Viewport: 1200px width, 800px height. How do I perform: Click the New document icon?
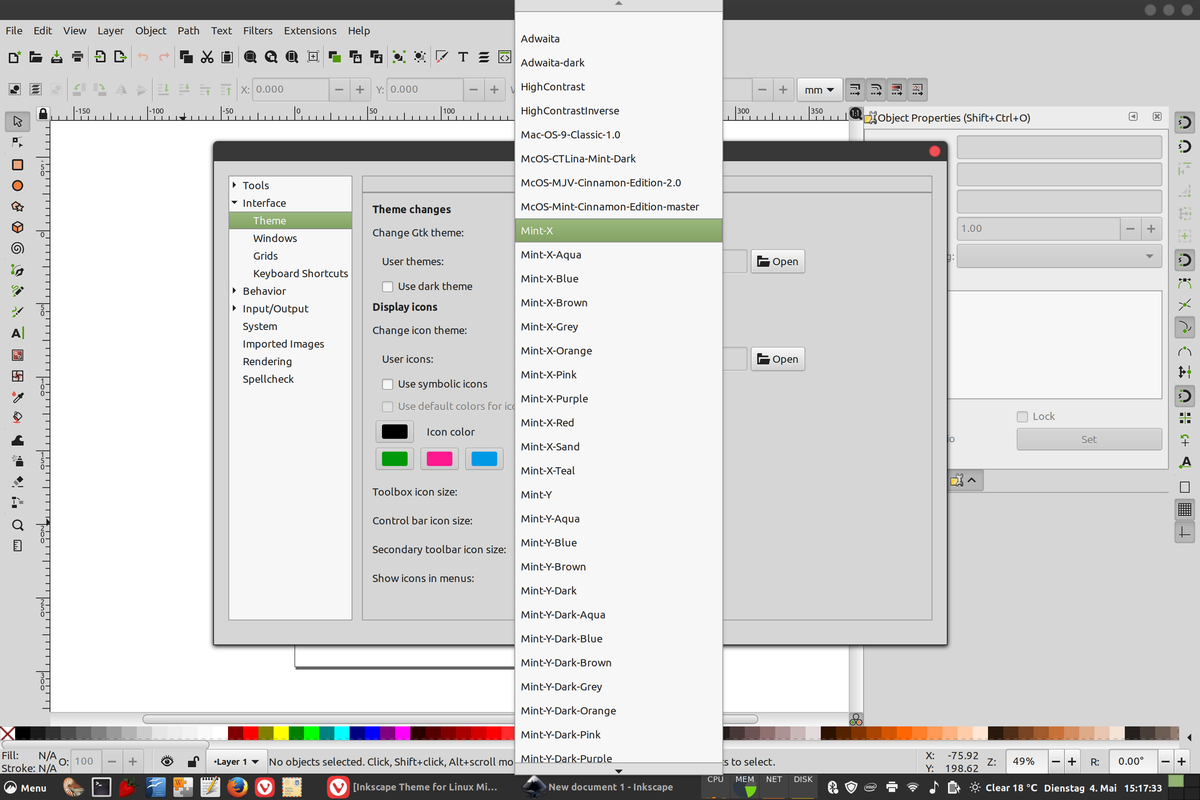13,57
